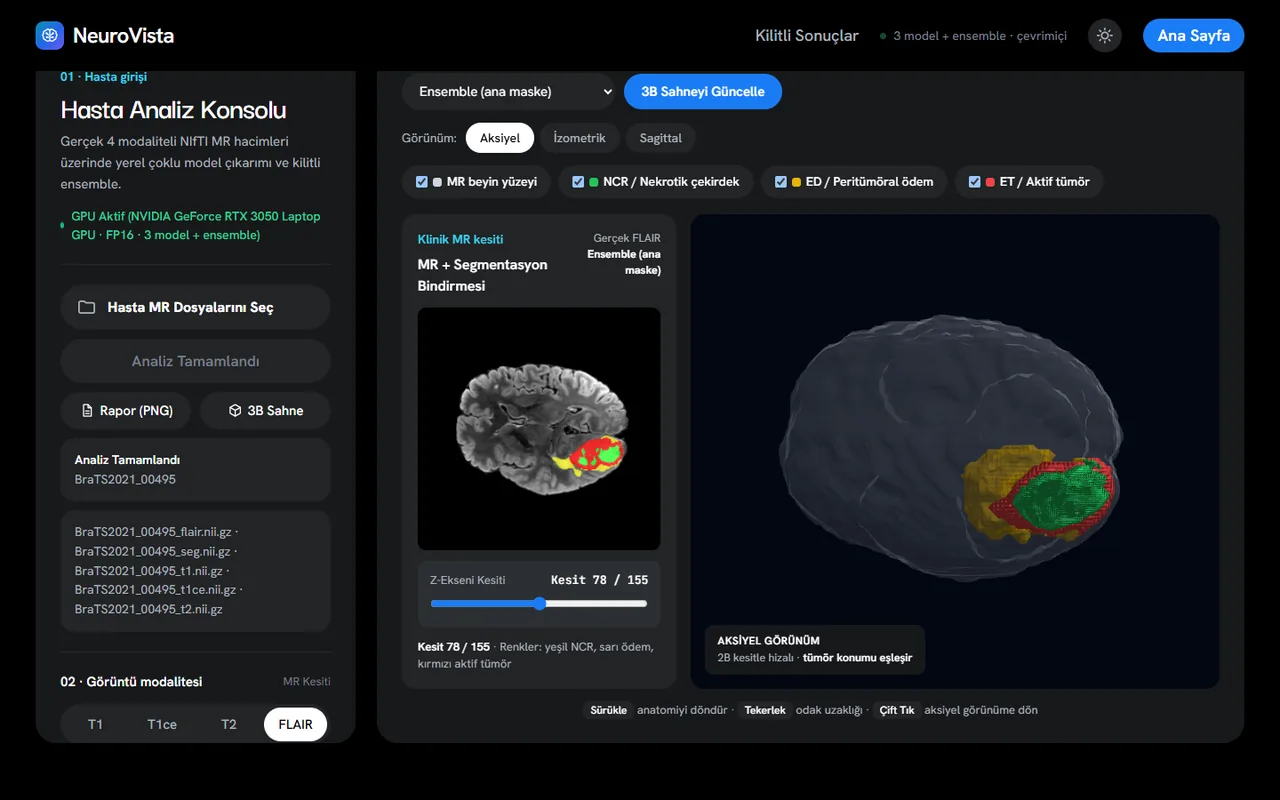Screen dimensions: 1280x800
Task: Click the BraTS2021_00495_flair.nii.gz file name
Action: pos(153,531)
